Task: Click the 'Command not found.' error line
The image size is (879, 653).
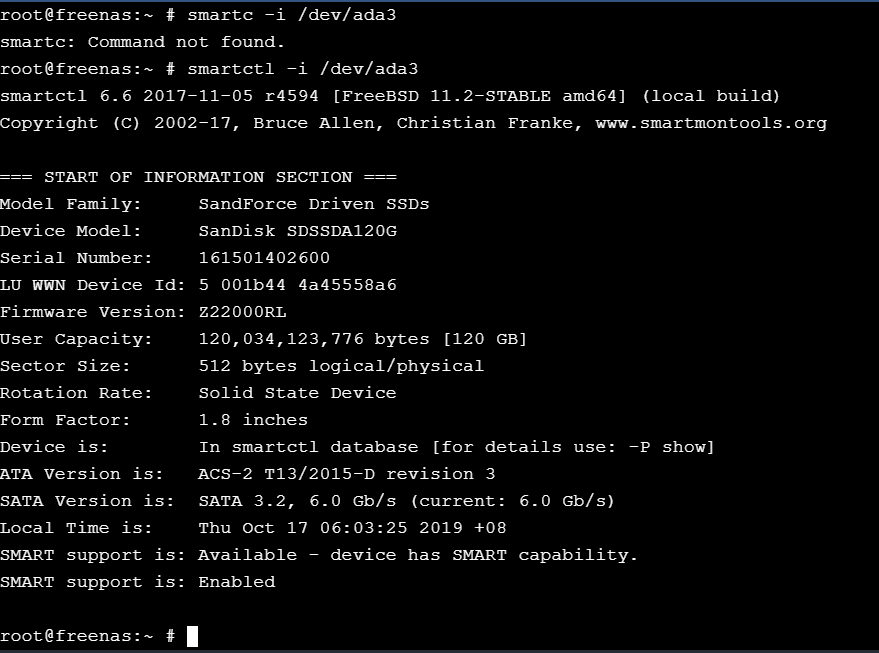Action: coord(142,42)
